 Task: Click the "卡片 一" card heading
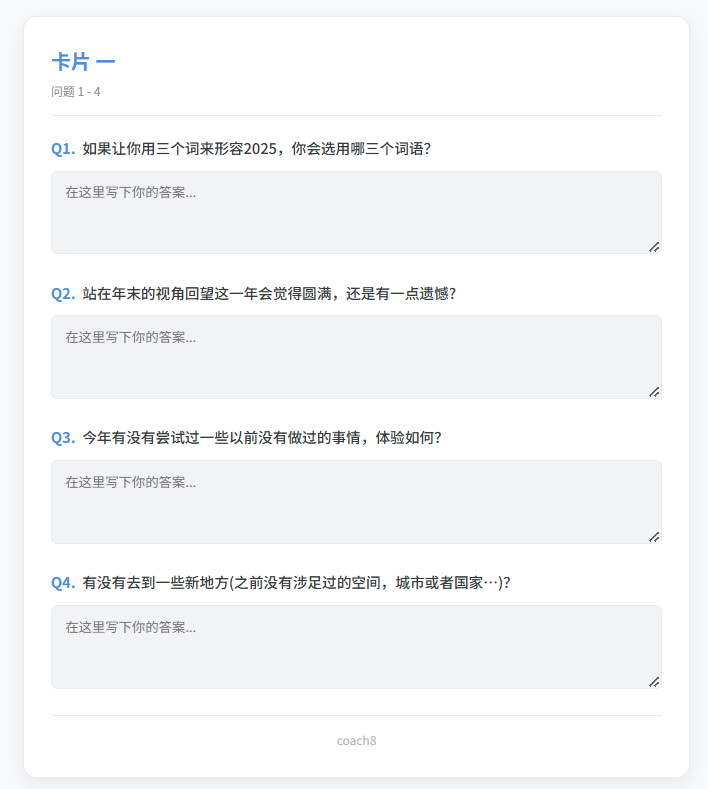pos(83,62)
